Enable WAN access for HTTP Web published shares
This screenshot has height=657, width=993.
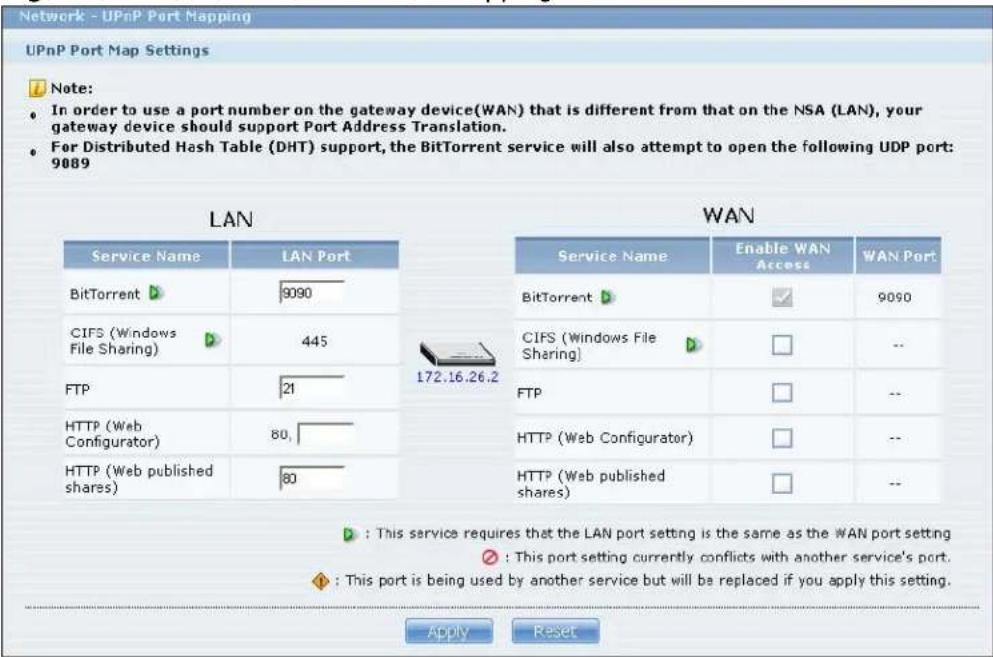click(782, 483)
